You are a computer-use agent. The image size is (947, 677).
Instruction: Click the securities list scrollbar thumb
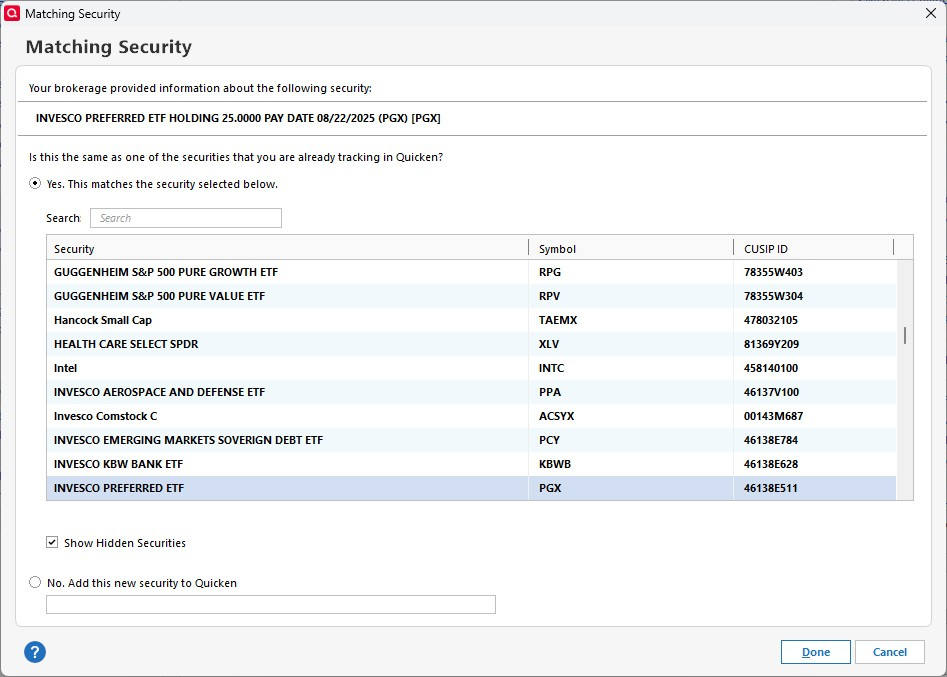coord(905,335)
